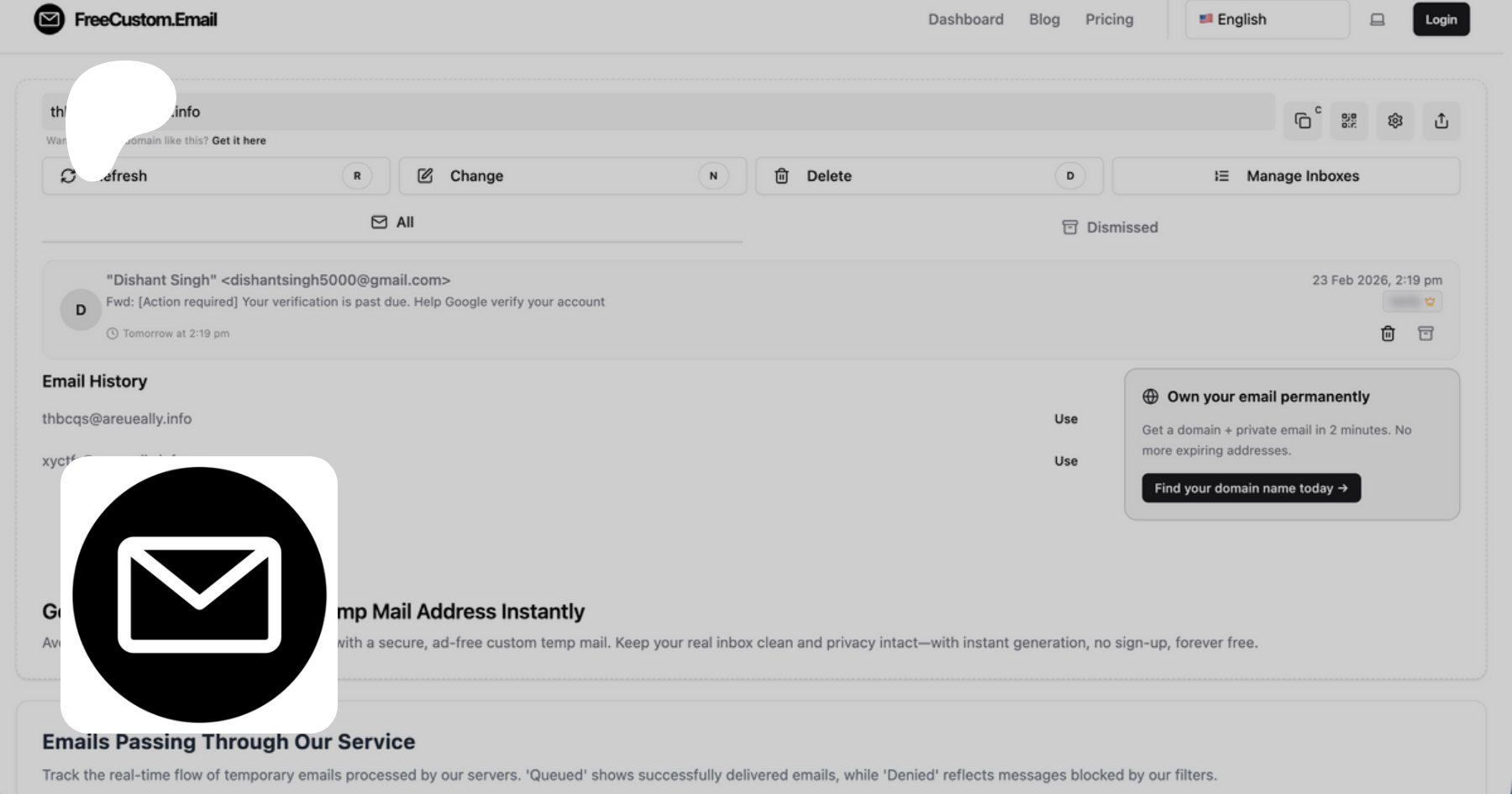
Task: Go to the Blog page
Action: coord(1044,19)
